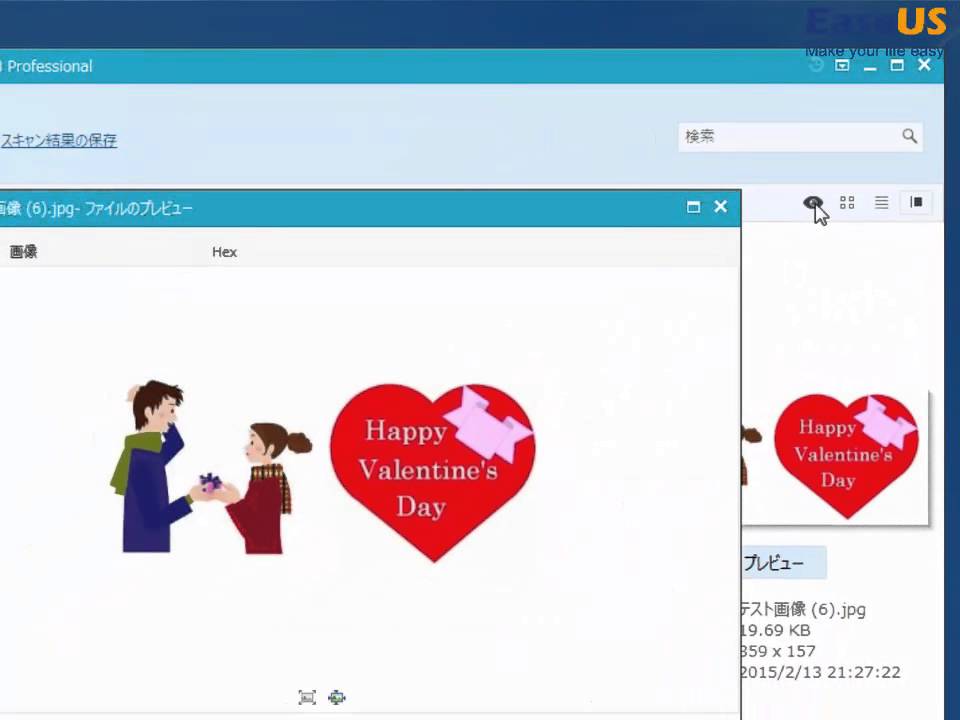Click スキャン結果の保存 link
The width and height of the screenshot is (960, 720).
59,140
